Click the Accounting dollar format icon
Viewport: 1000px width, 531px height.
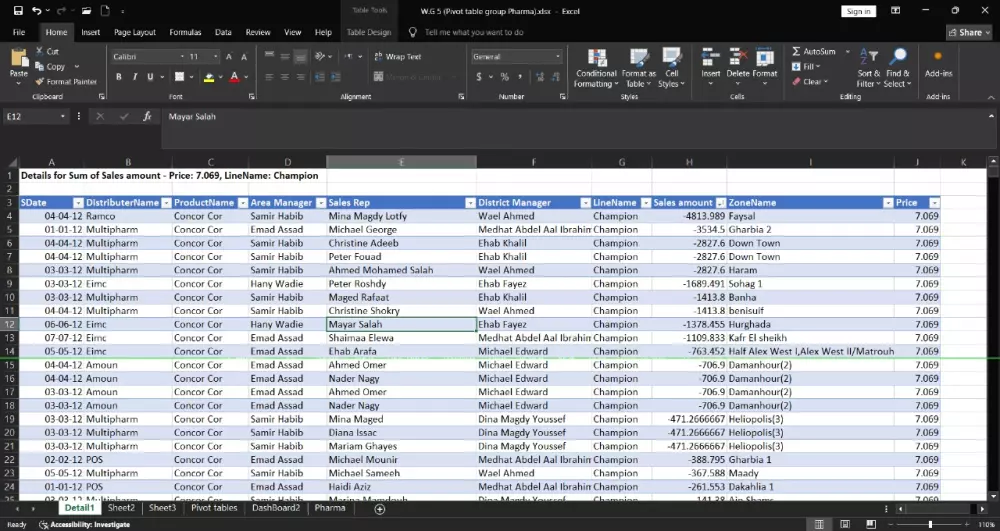click(479, 76)
